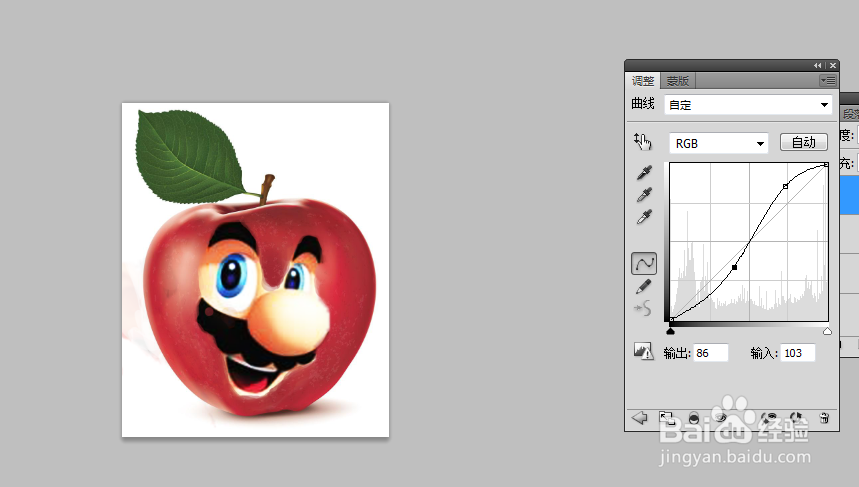
Task: Click the 自动 auto button
Action: point(804,142)
